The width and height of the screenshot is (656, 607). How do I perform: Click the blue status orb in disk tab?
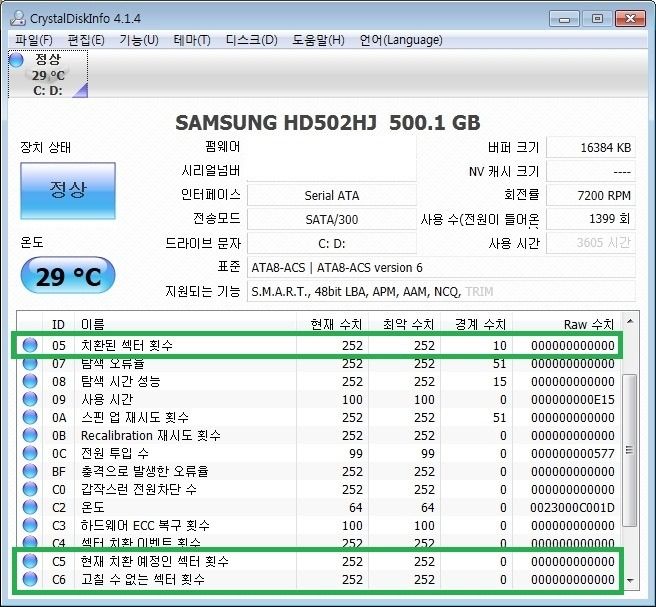pos(16,60)
